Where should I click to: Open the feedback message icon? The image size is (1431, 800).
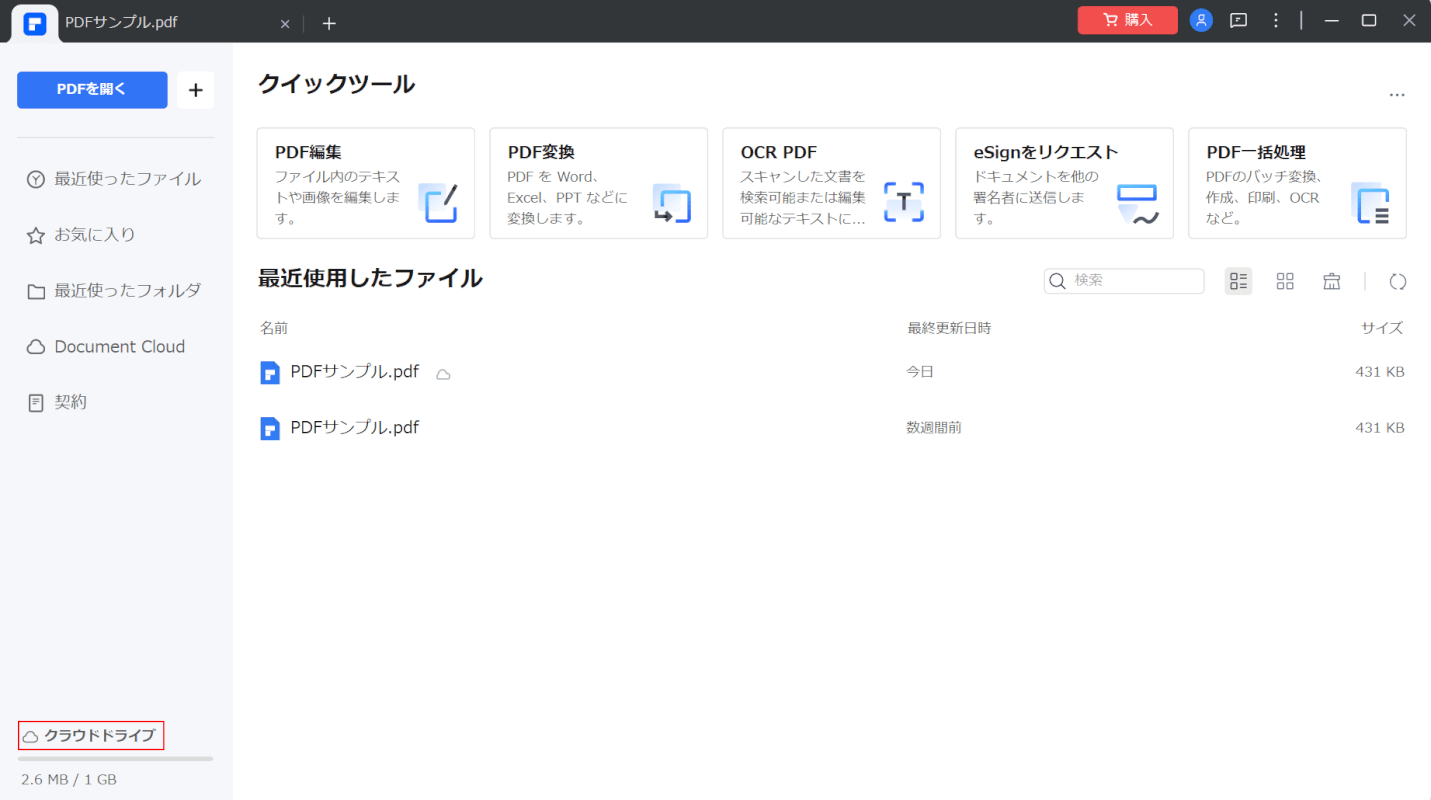click(x=1238, y=20)
